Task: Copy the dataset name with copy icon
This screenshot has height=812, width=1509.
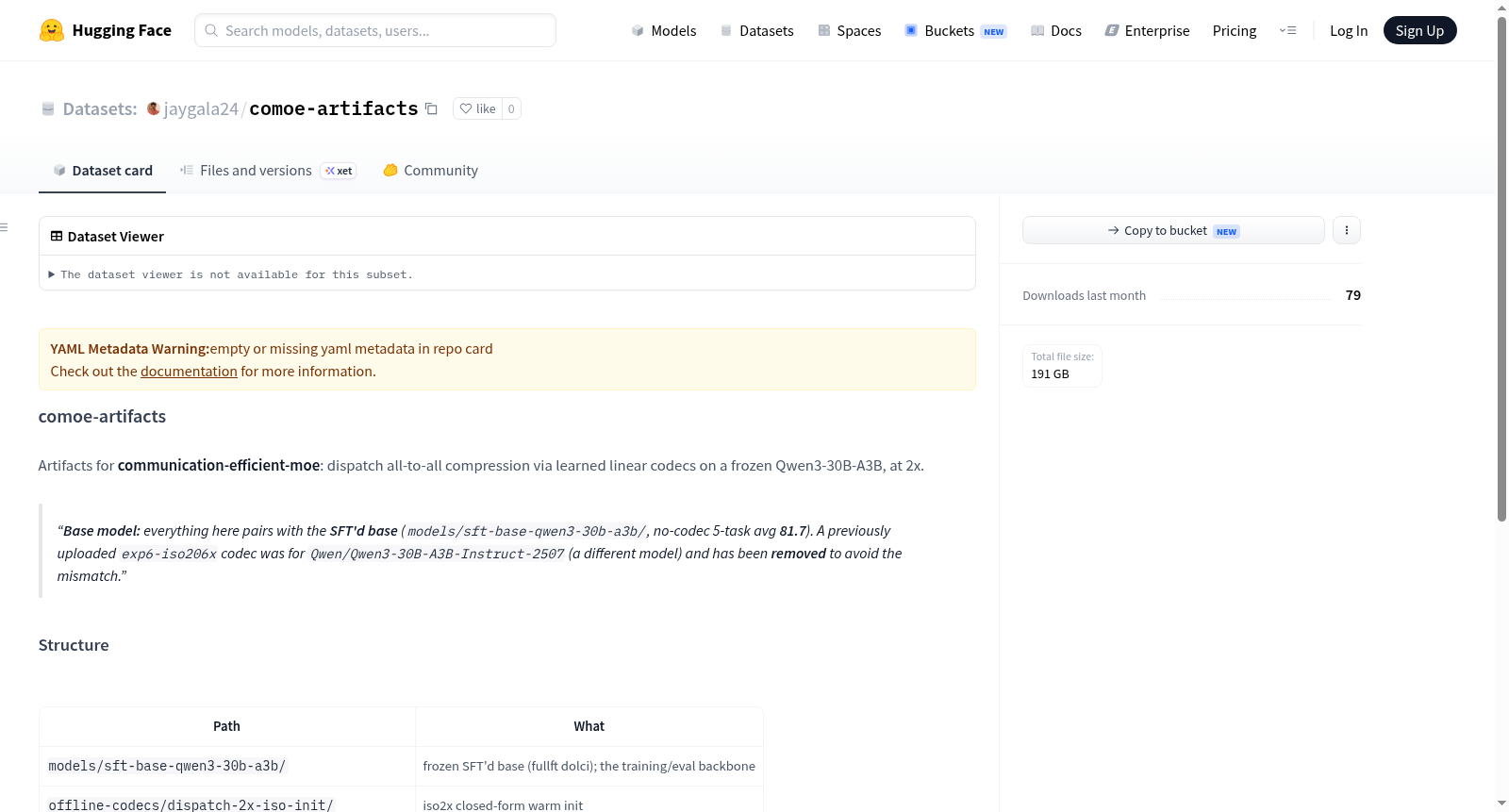Action: (x=431, y=108)
